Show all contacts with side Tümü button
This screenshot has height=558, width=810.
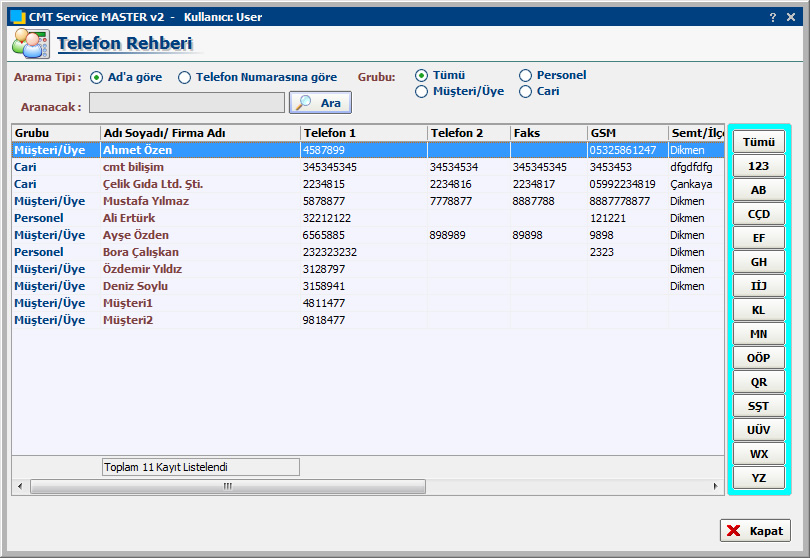click(x=759, y=142)
